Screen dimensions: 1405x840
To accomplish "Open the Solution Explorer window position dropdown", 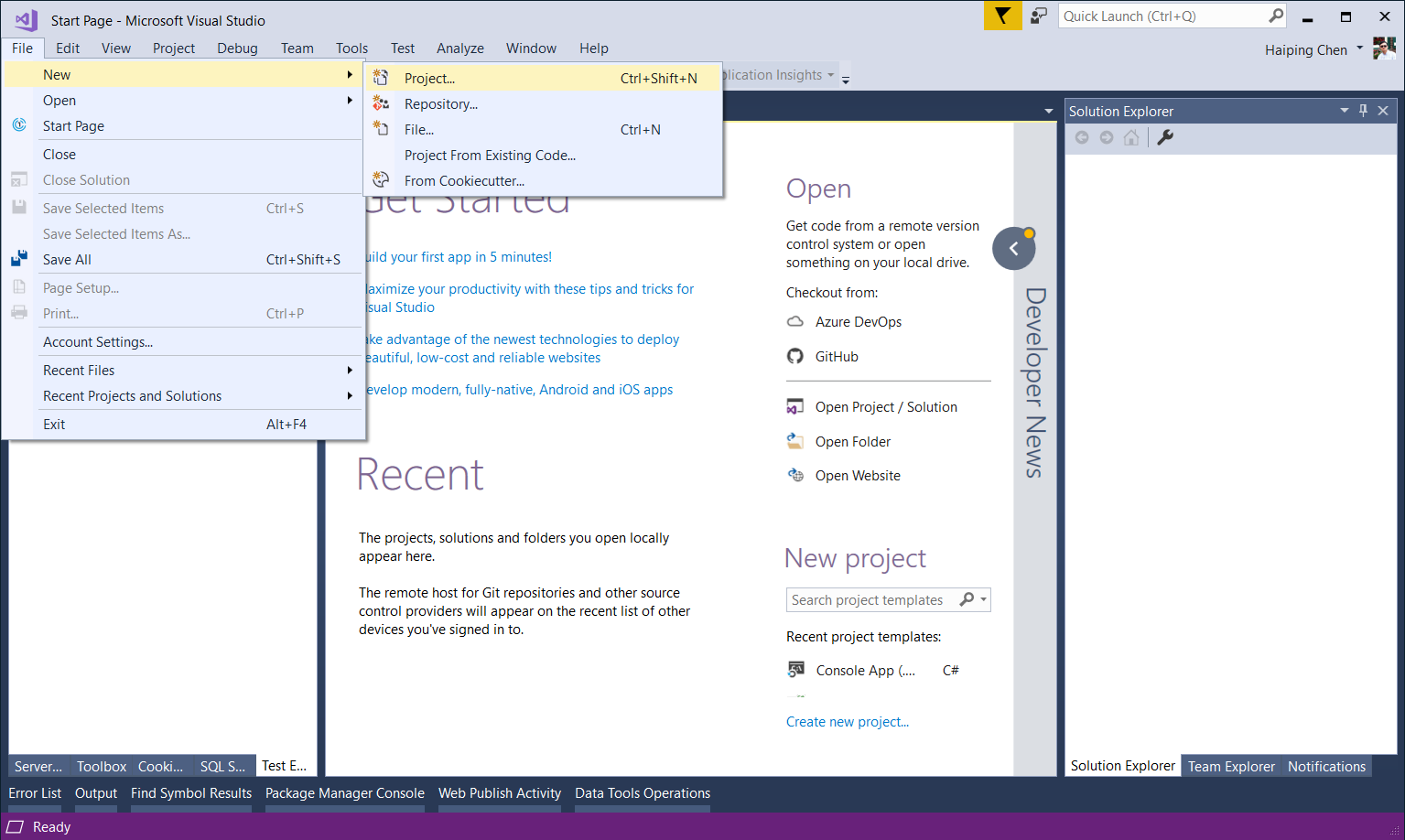I will click(x=1344, y=111).
